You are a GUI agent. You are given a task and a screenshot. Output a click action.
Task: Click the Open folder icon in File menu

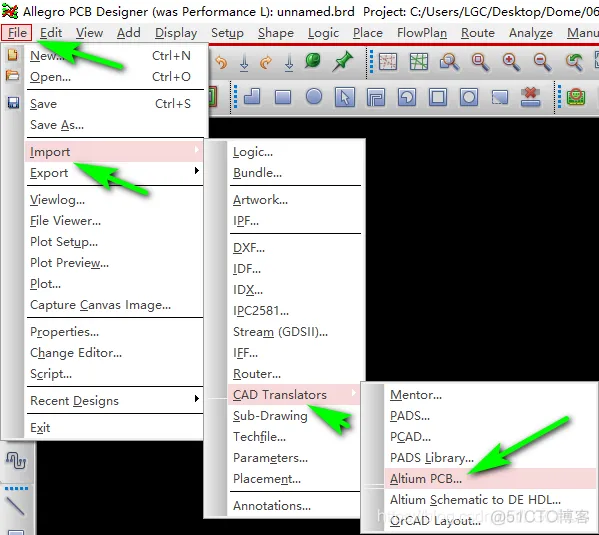[x=13, y=76]
